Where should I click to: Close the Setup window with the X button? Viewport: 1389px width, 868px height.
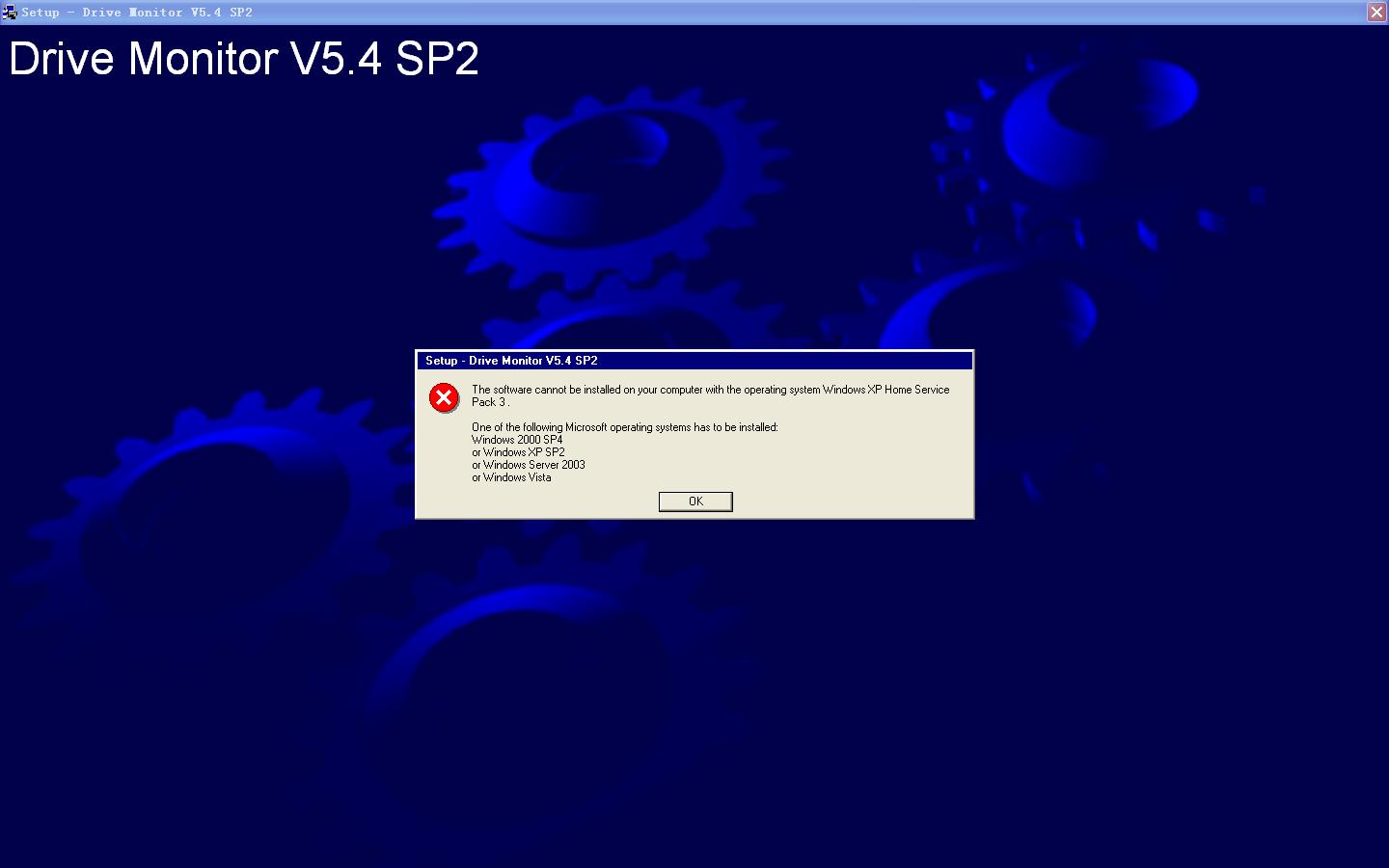1376,12
